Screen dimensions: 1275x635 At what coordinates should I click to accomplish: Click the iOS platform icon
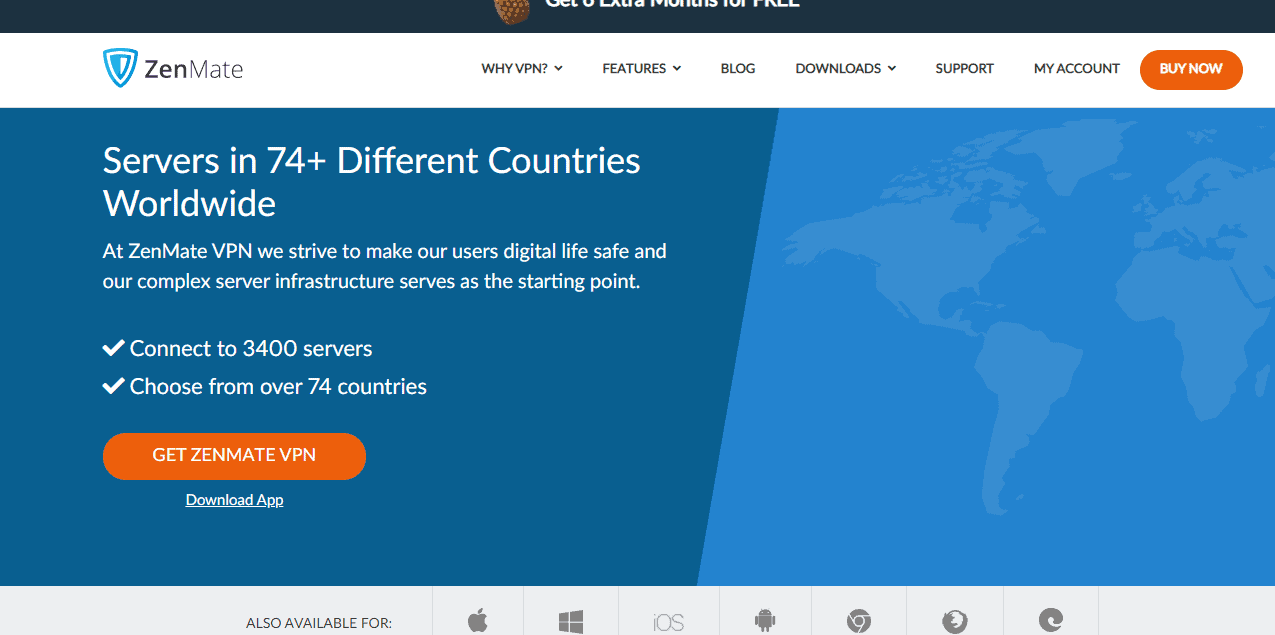[x=668, y=620]
